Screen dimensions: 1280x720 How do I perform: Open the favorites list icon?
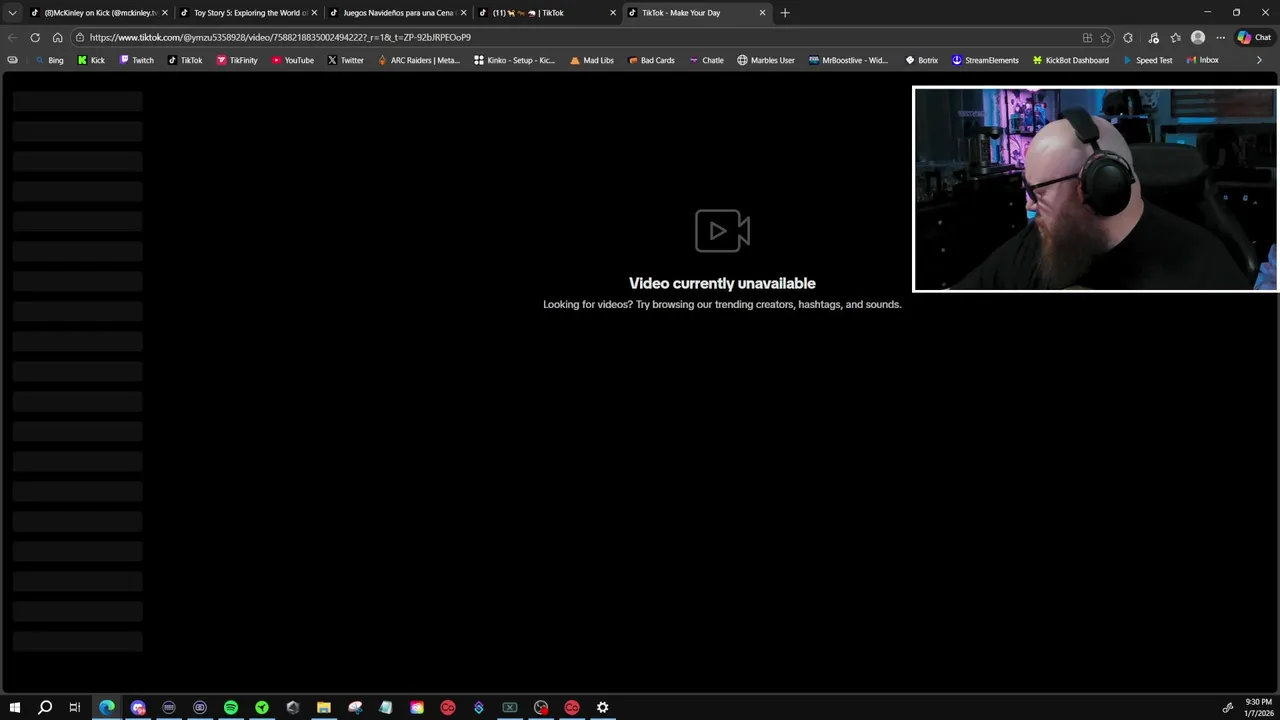1176,37
